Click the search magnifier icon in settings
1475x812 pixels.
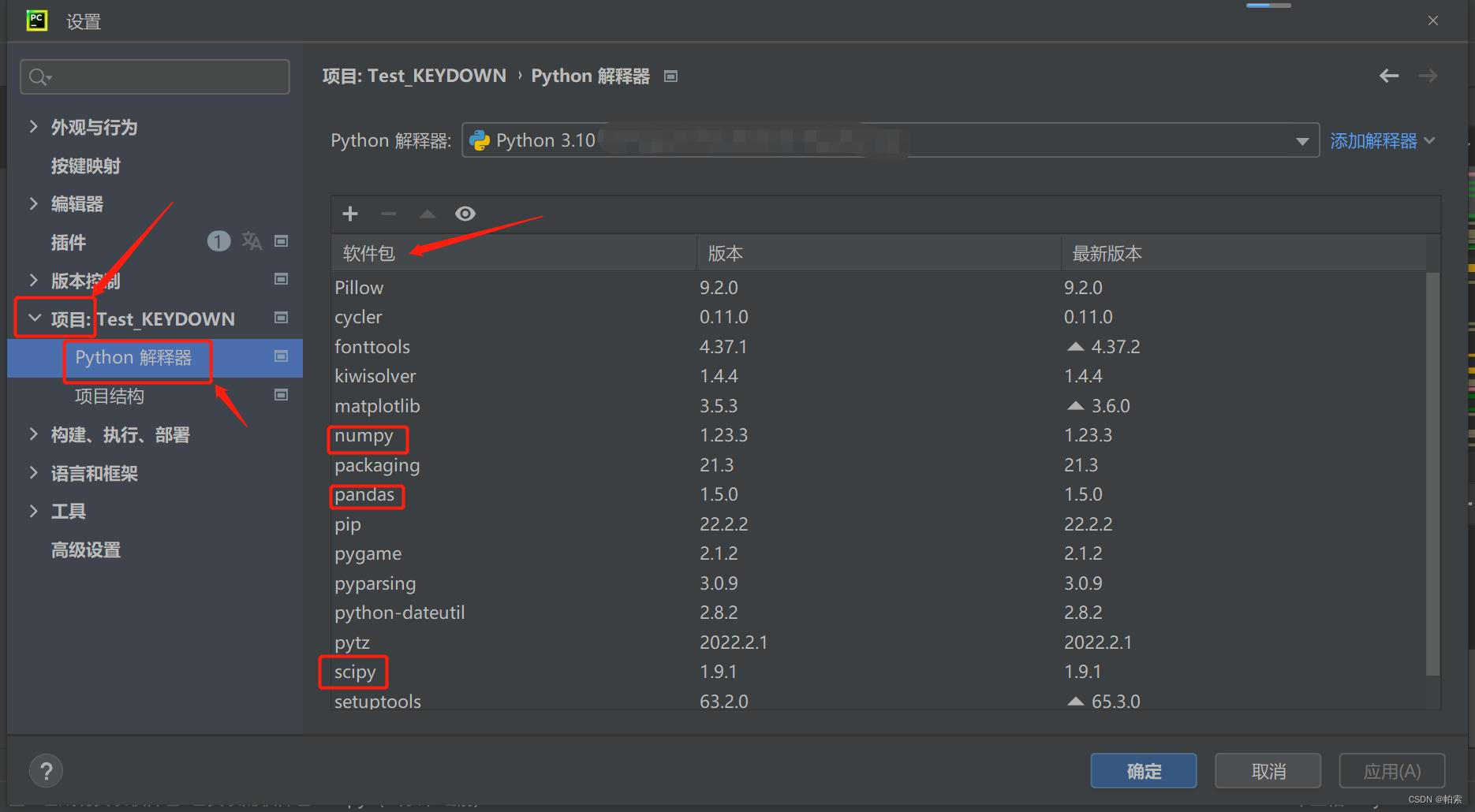(x=39, y=77)
